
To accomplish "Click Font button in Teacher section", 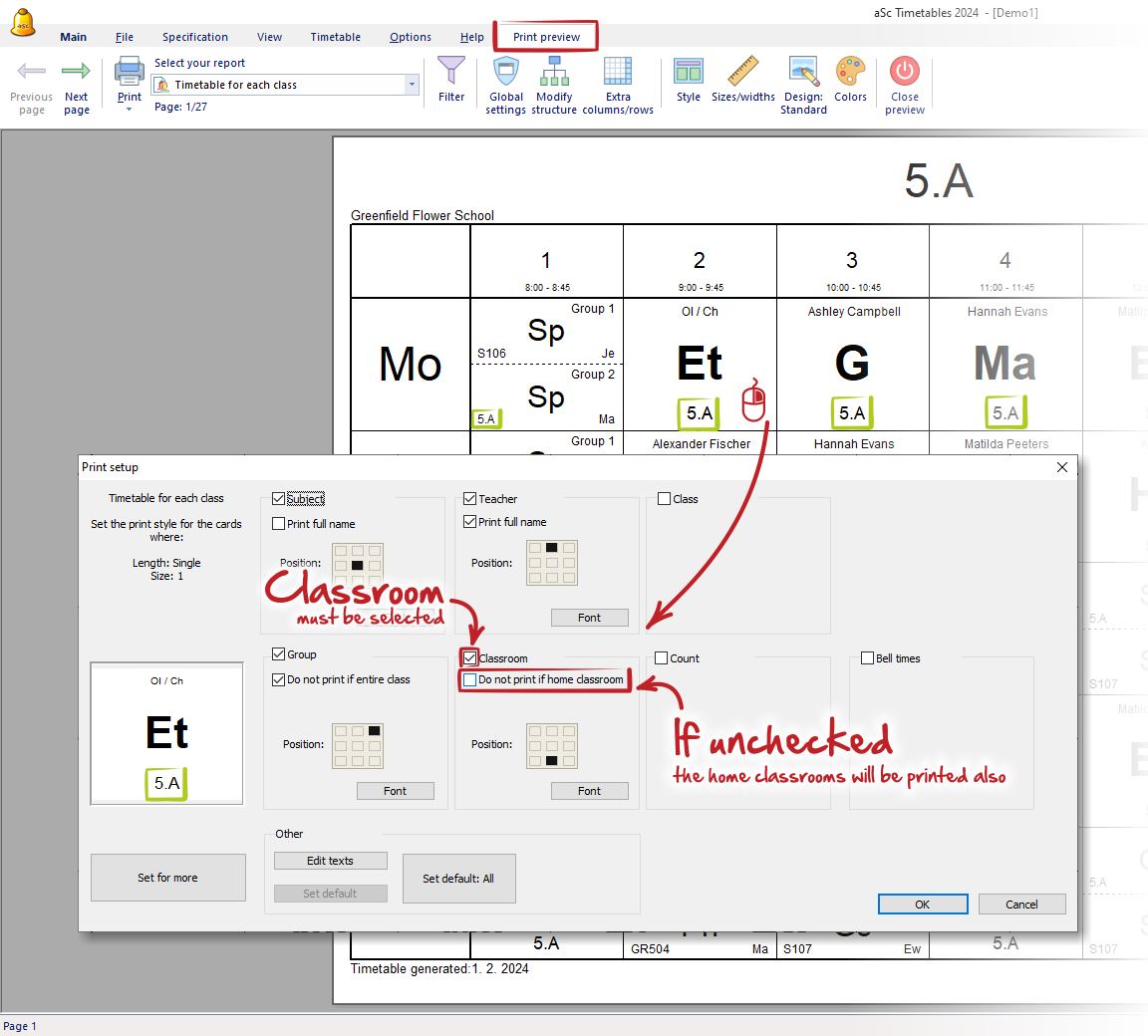I will (589, 618).
